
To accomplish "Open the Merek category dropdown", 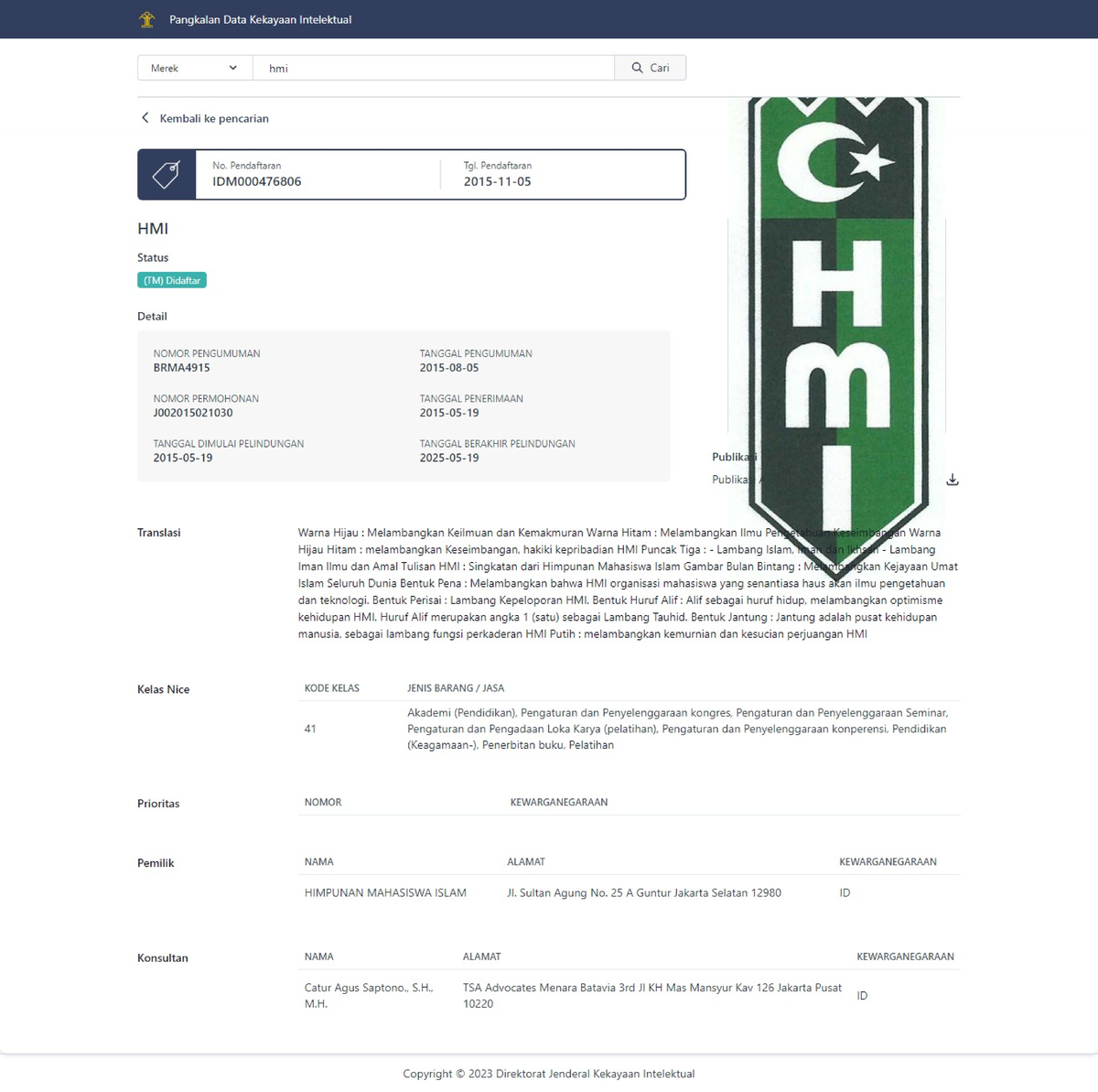I will [195, 68].
